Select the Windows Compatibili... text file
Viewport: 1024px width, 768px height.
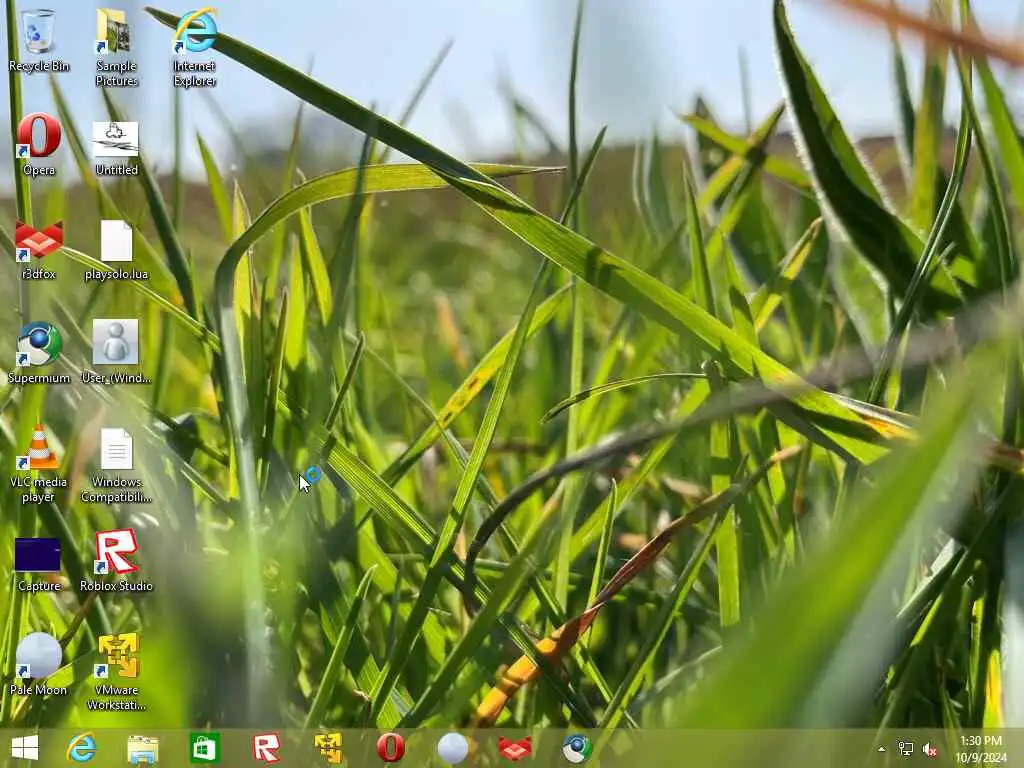[x=116, y=466]
